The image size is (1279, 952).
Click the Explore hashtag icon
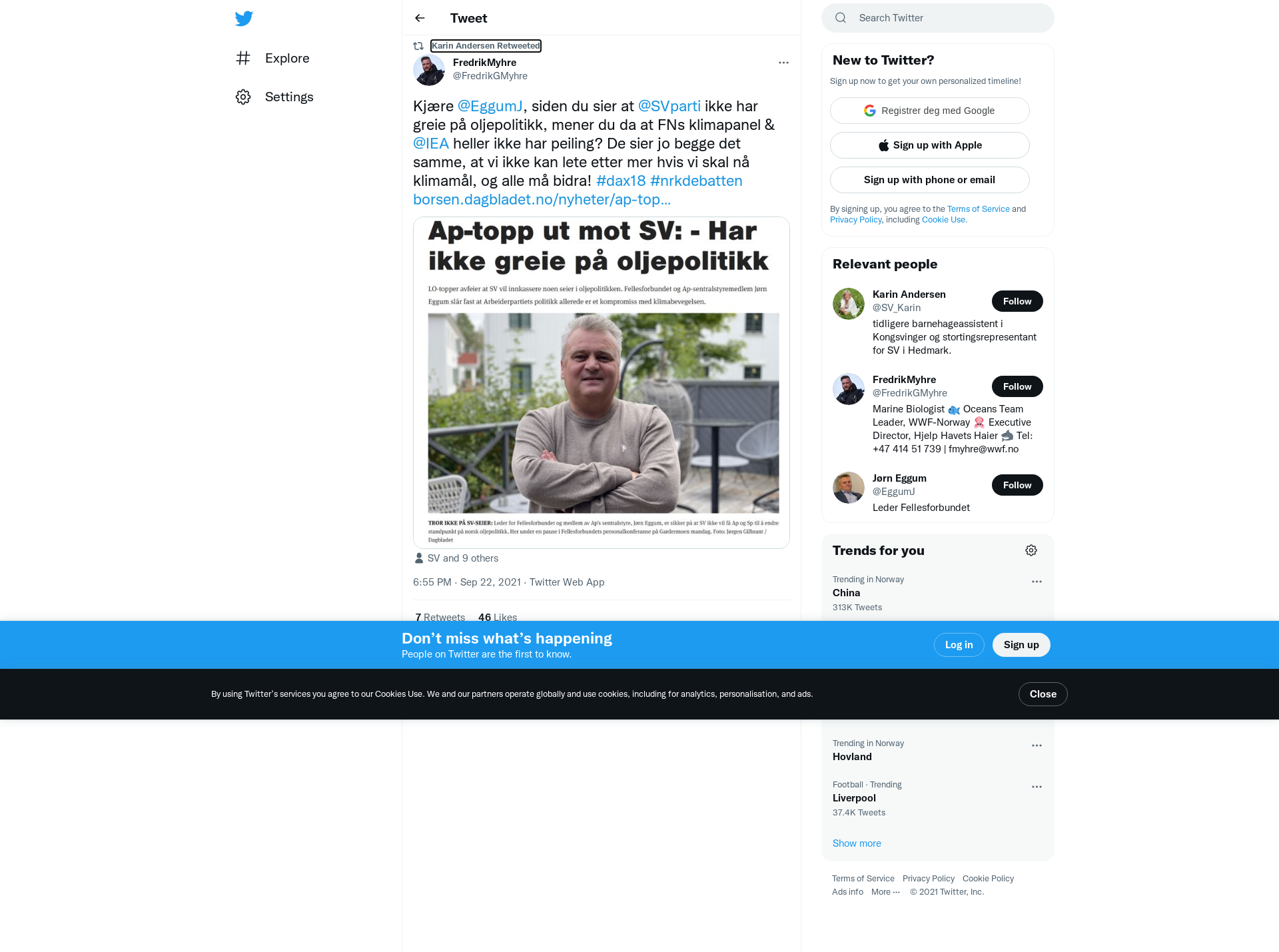click(243, 58)
